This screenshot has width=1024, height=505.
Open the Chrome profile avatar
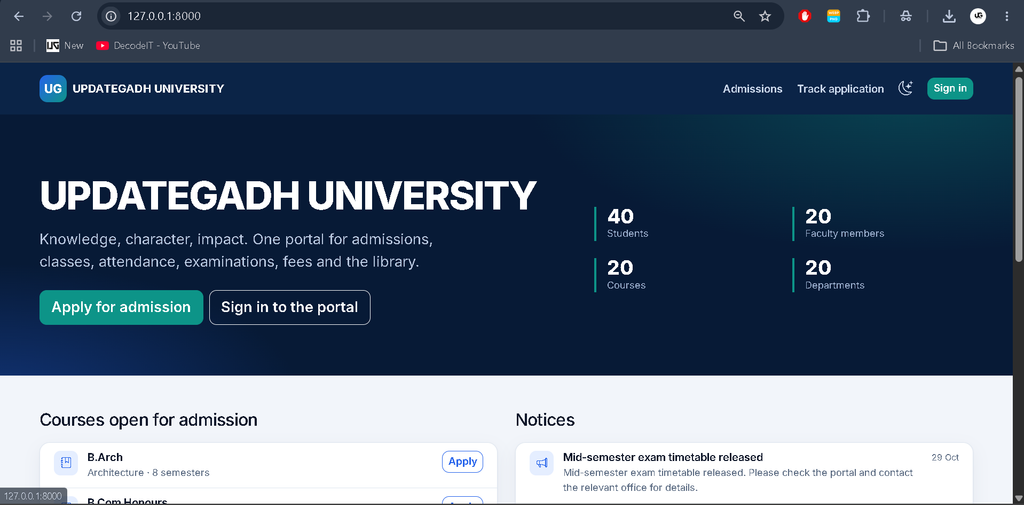[x=978, y=16]
